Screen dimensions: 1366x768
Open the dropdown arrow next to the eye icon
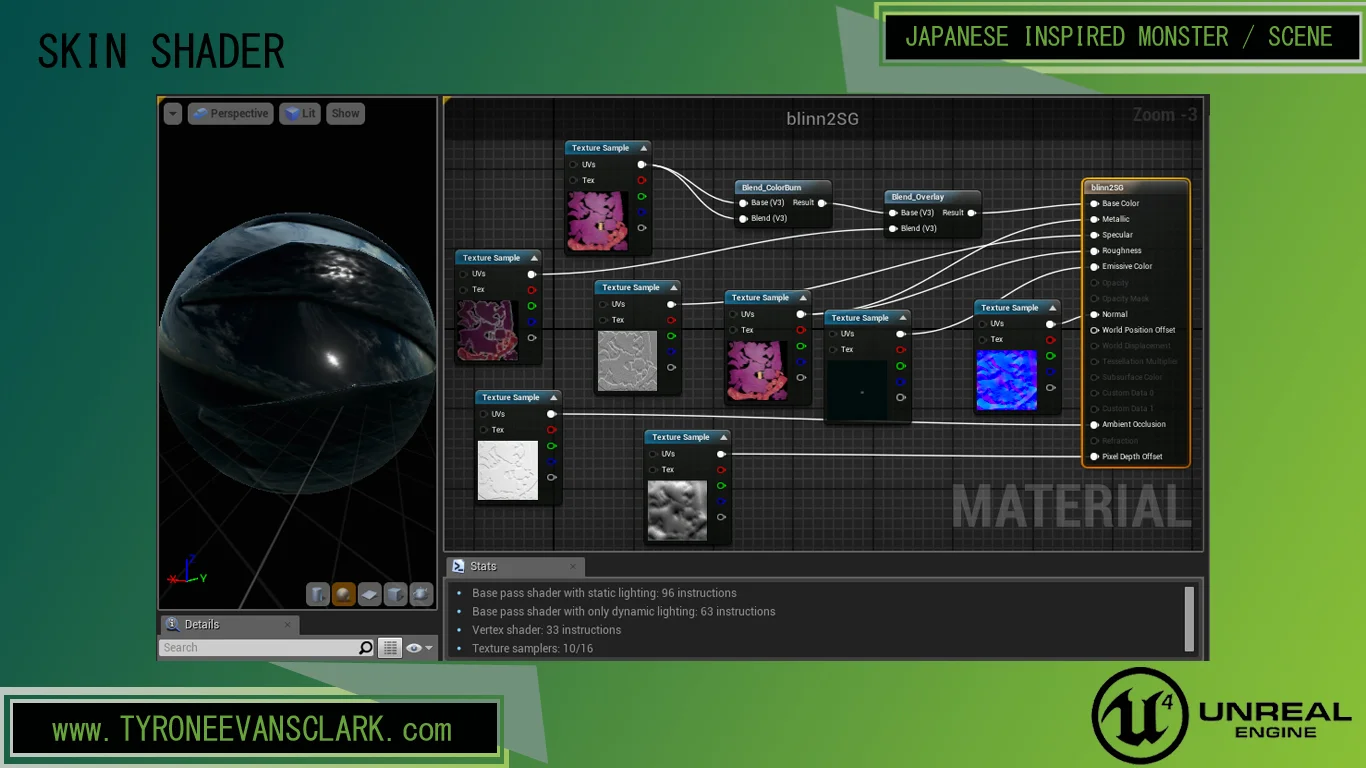[428, 647]
